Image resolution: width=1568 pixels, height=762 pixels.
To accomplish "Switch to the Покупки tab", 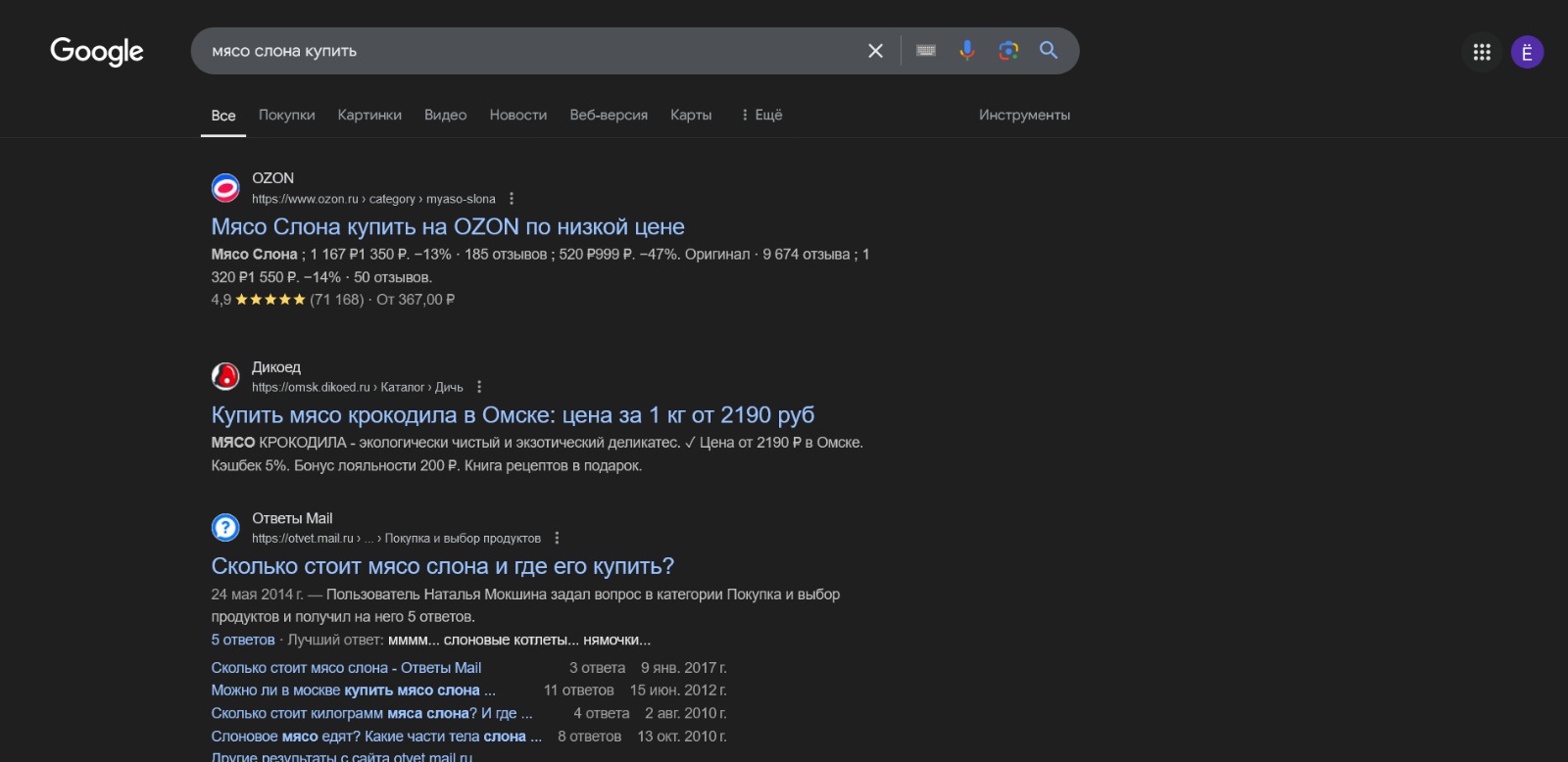I will click(287, 115).
